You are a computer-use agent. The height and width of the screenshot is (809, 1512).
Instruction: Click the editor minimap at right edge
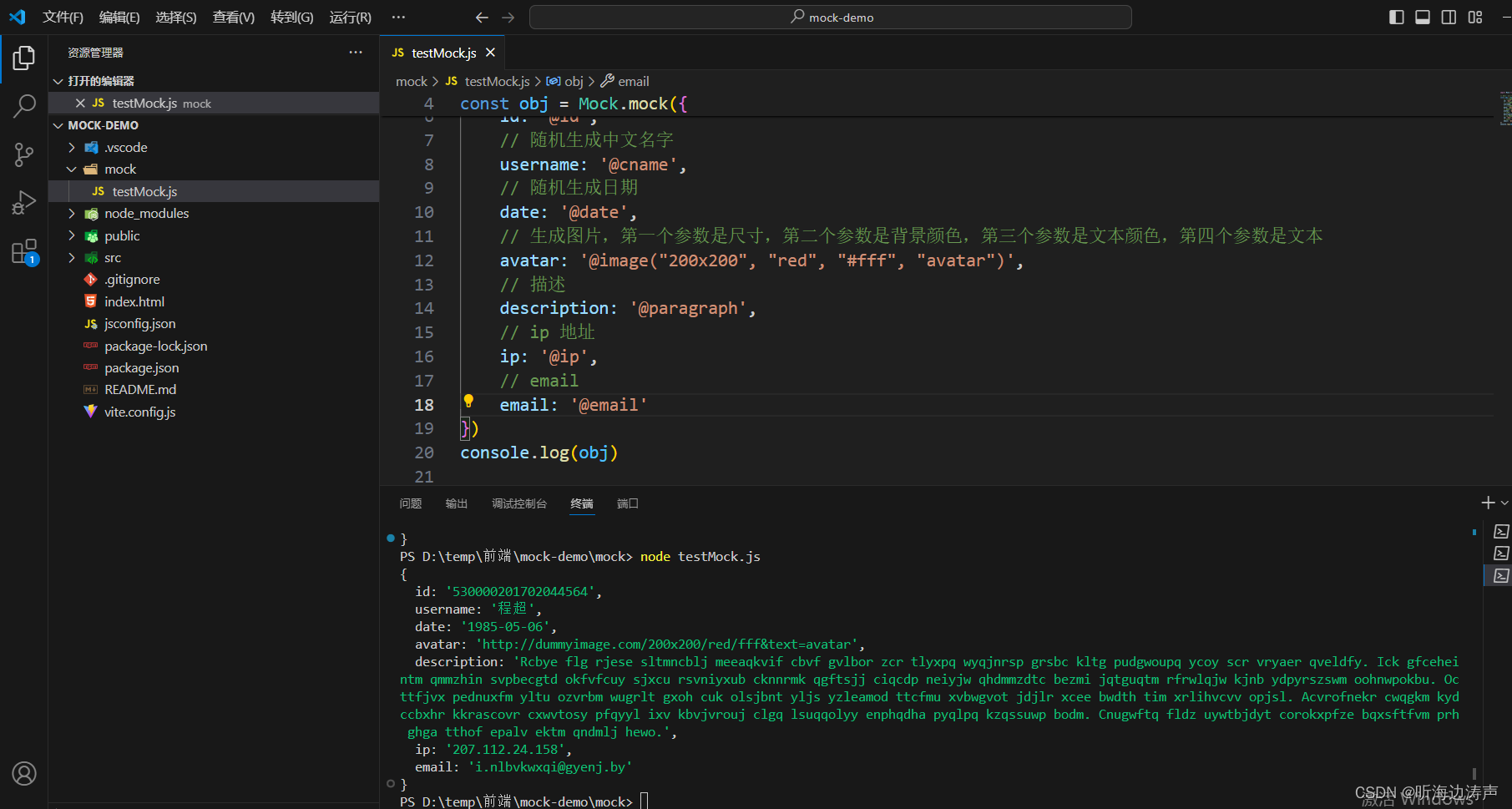coord(1506,108)
